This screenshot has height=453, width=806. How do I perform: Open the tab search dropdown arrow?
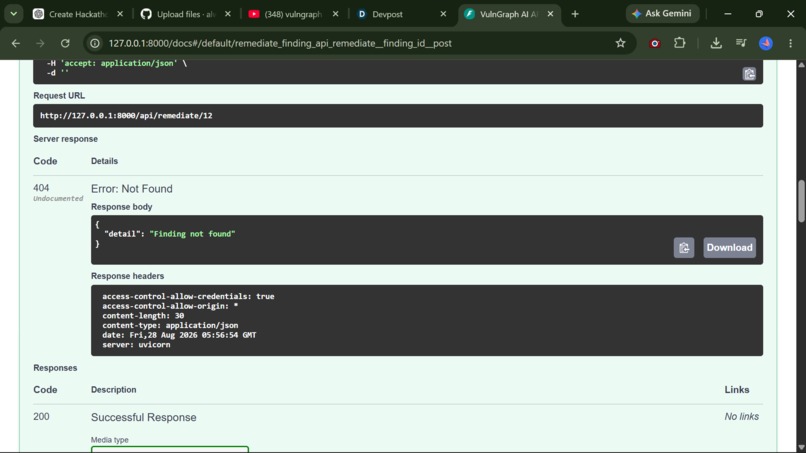click(14, 14)
